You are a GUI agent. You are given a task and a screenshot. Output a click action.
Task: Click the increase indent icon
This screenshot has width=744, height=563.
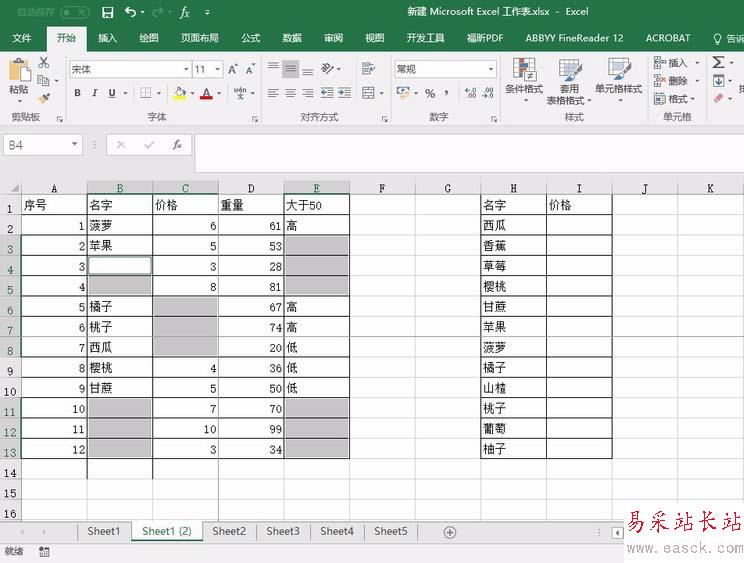[344, 93]
